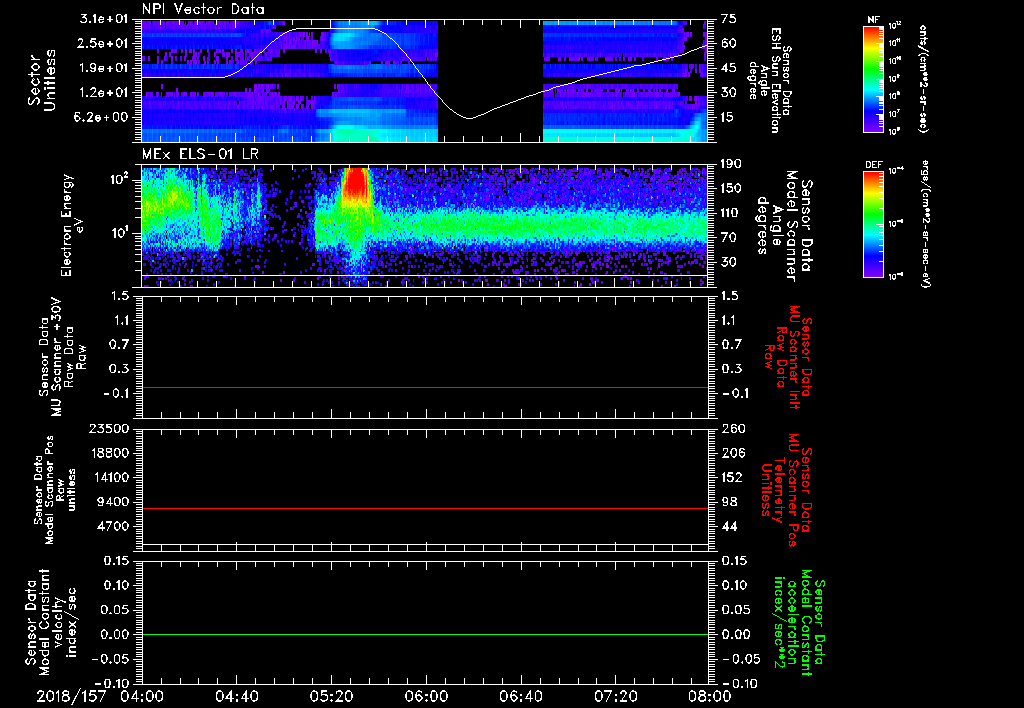Click the 04:40 time axis label
The height and width of the screenshot is (708, 1024).
236,697
